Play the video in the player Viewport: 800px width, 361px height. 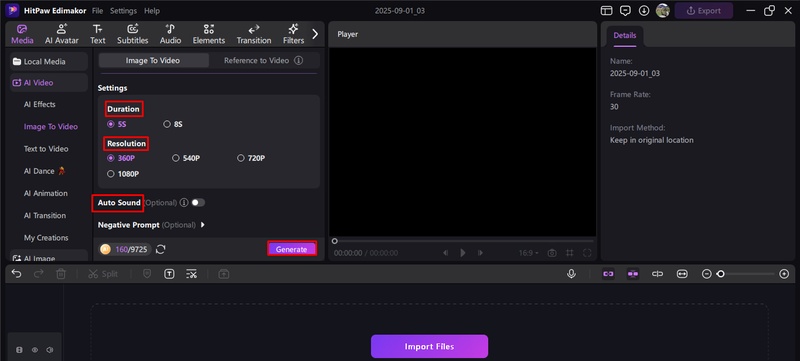click(x=463, y=253)
